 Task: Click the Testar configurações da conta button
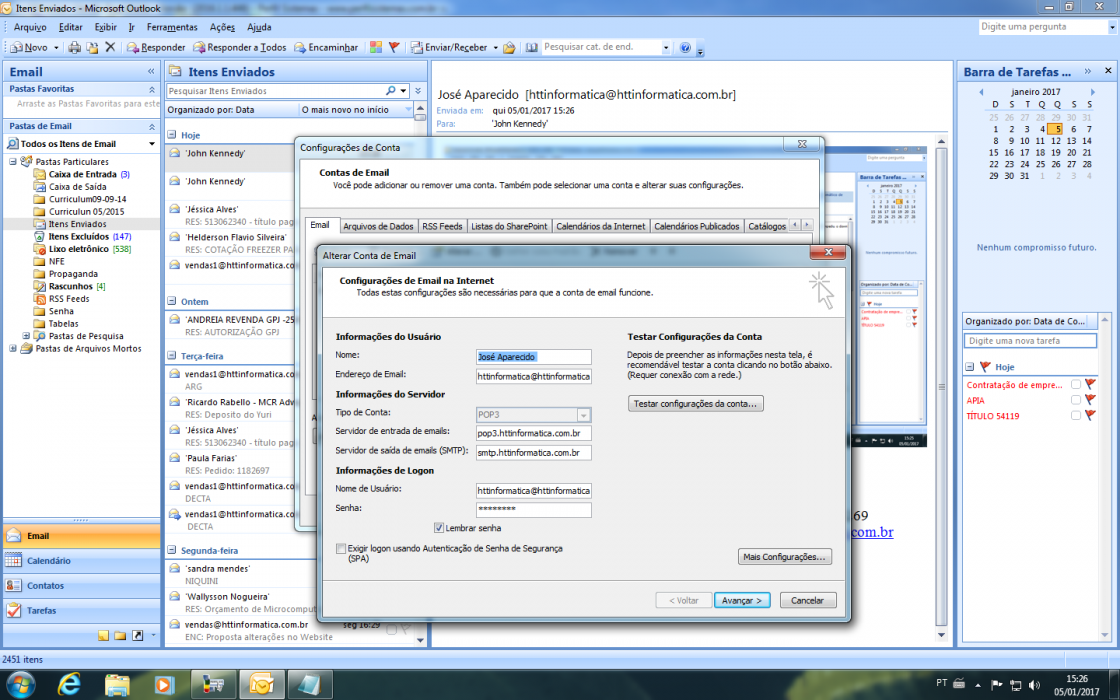(x=696, y=404)
